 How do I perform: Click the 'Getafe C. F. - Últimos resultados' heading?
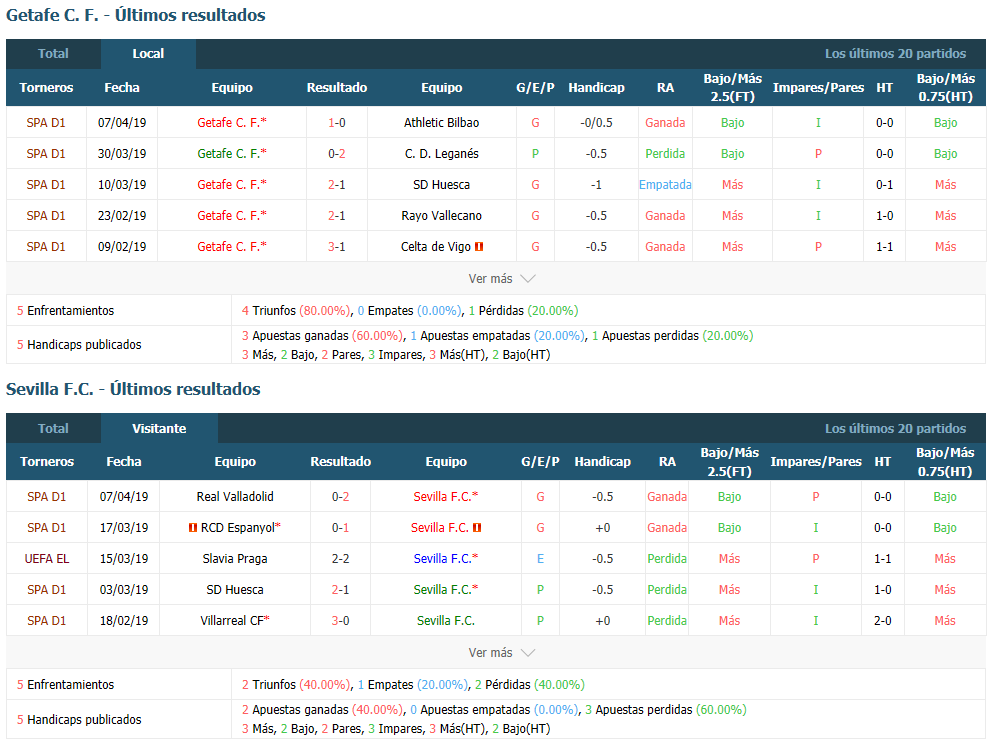click(136, 15)
